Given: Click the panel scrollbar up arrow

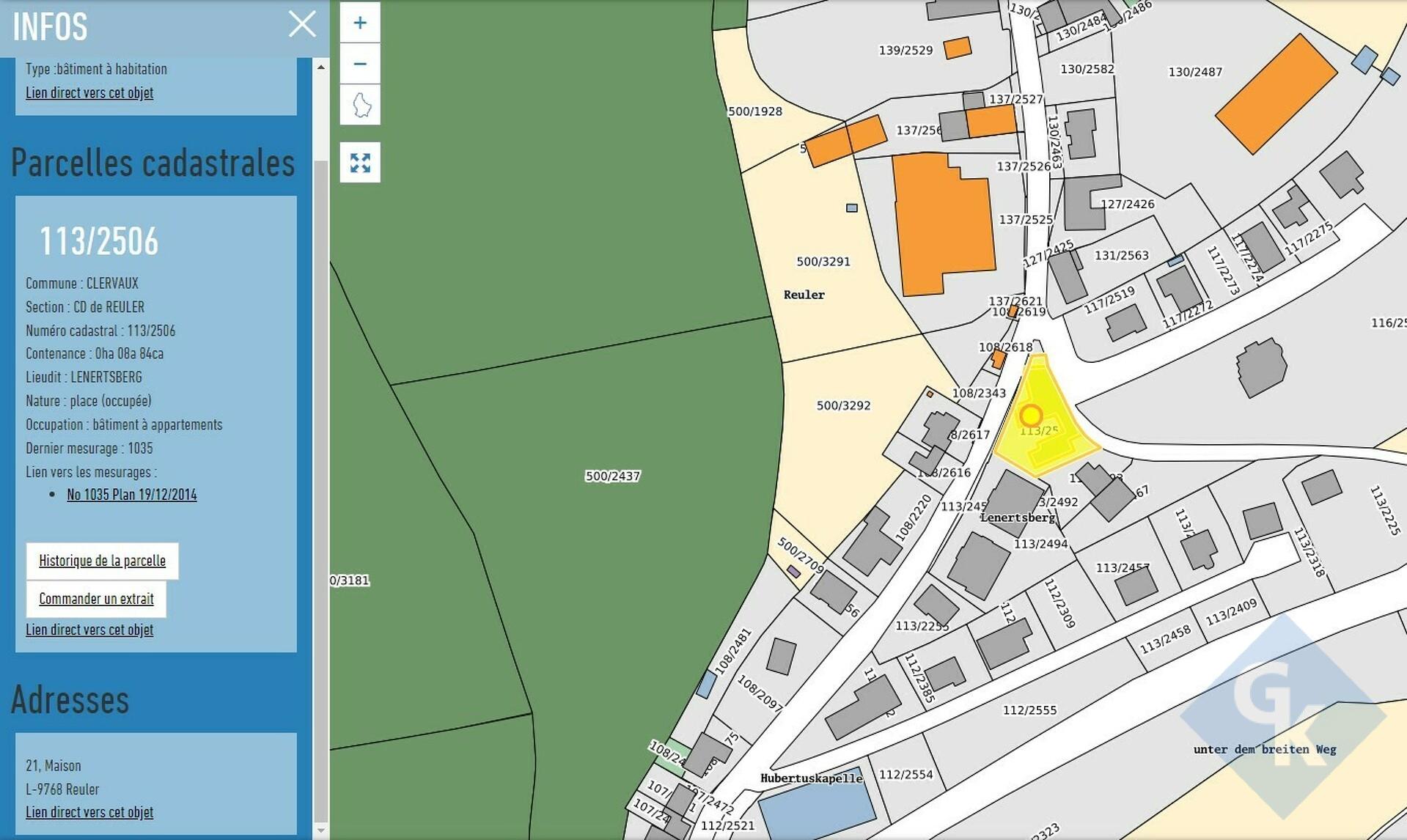Looking at the screenshot, I should [x=320, y=67].
